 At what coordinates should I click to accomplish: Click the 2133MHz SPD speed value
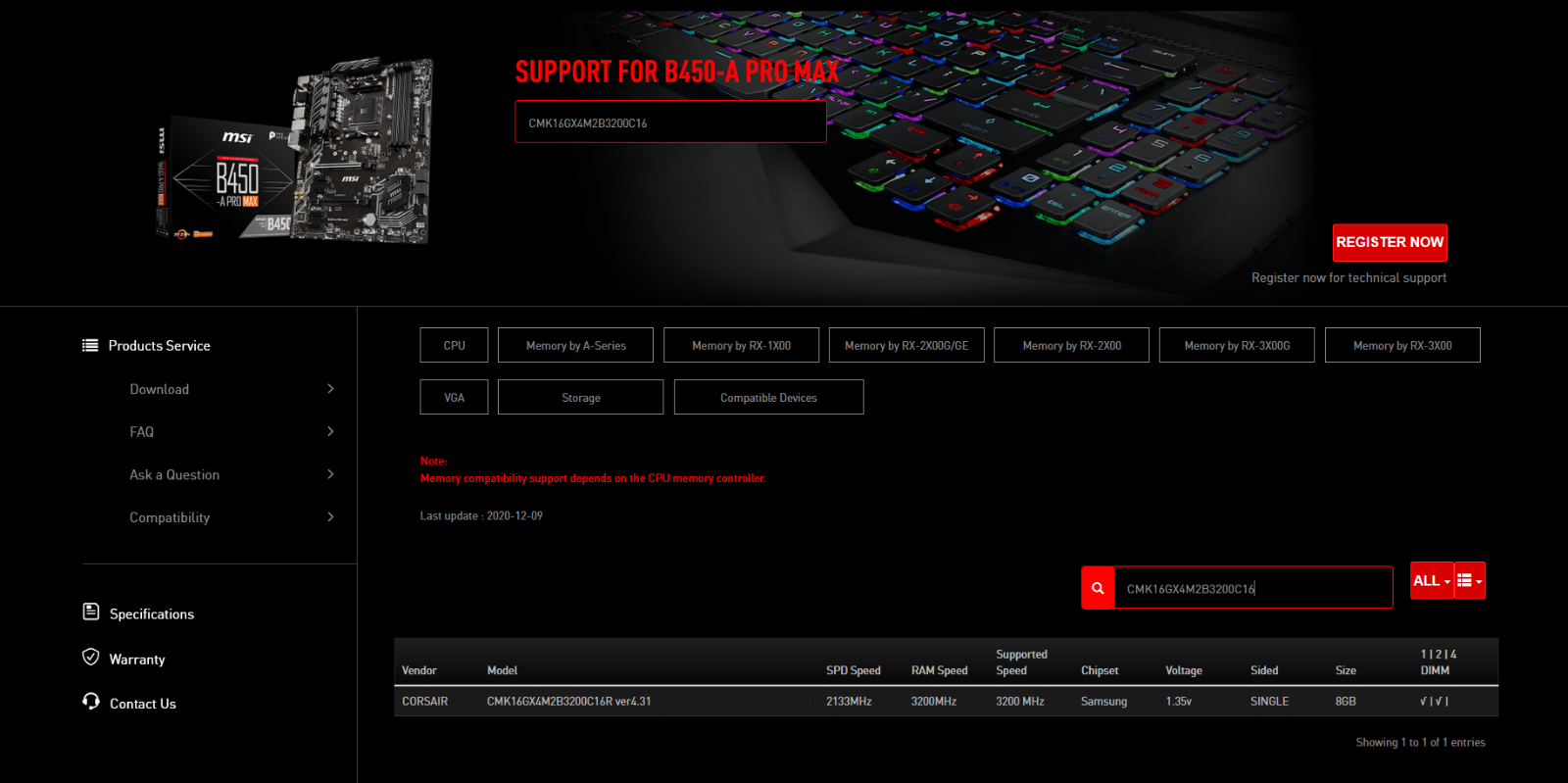(849, 702)
